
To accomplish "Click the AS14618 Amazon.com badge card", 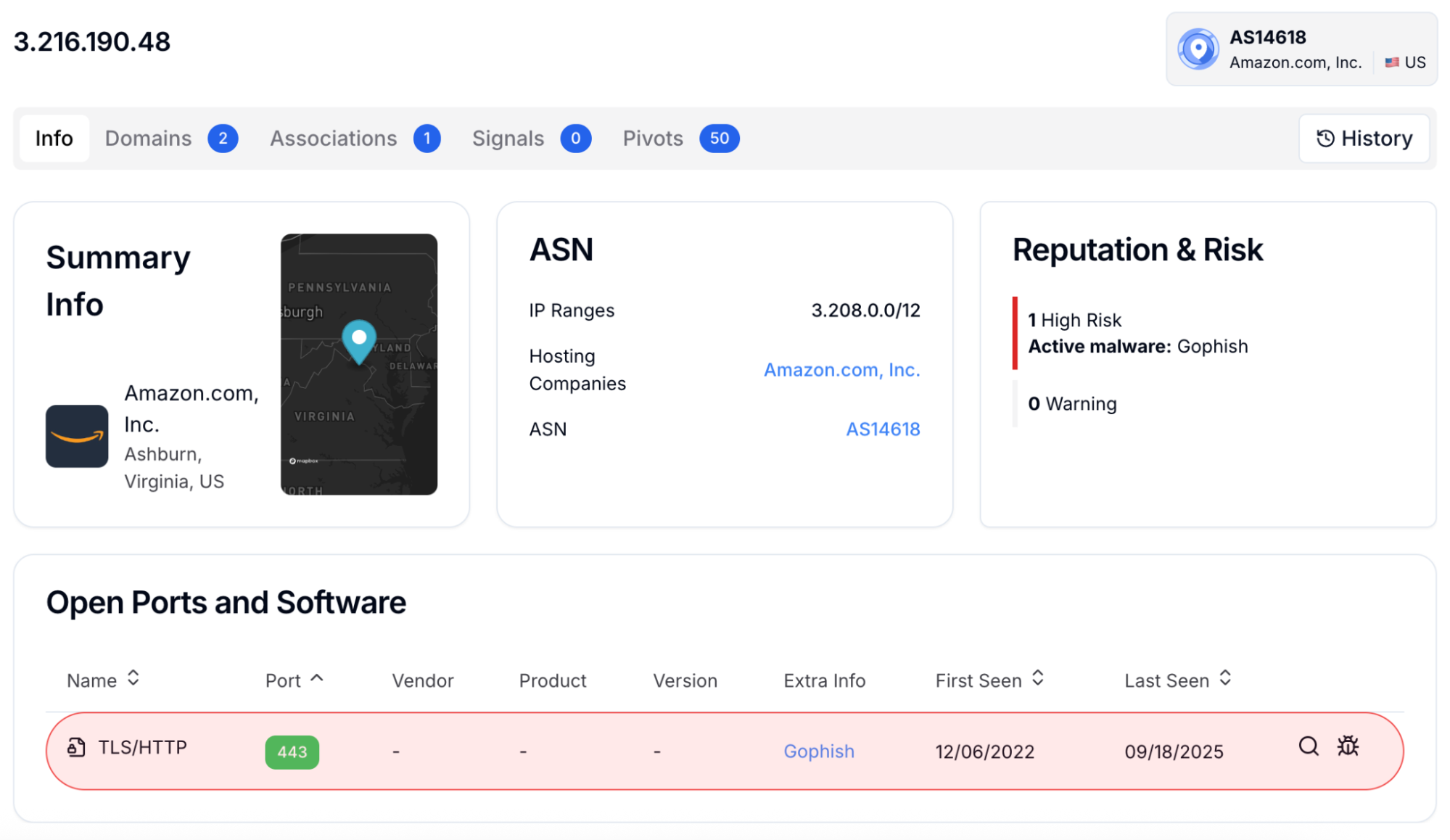I will coord(1301,49).
